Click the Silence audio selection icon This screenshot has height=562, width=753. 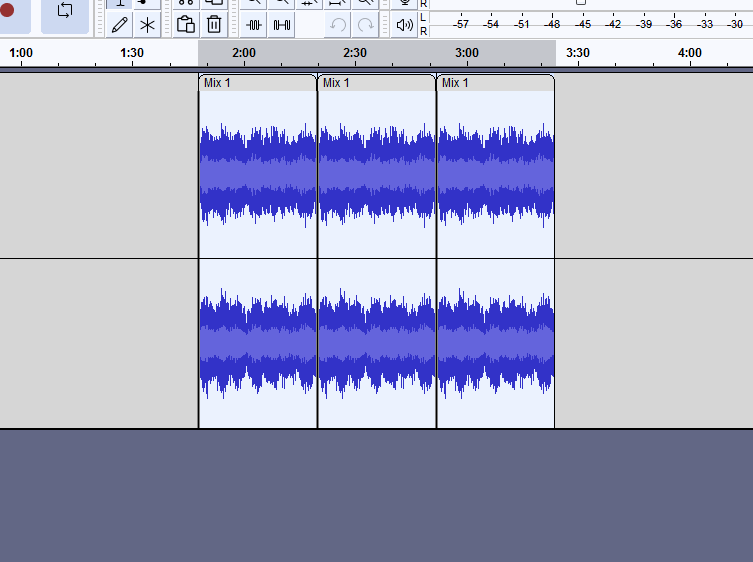[282, 24]
